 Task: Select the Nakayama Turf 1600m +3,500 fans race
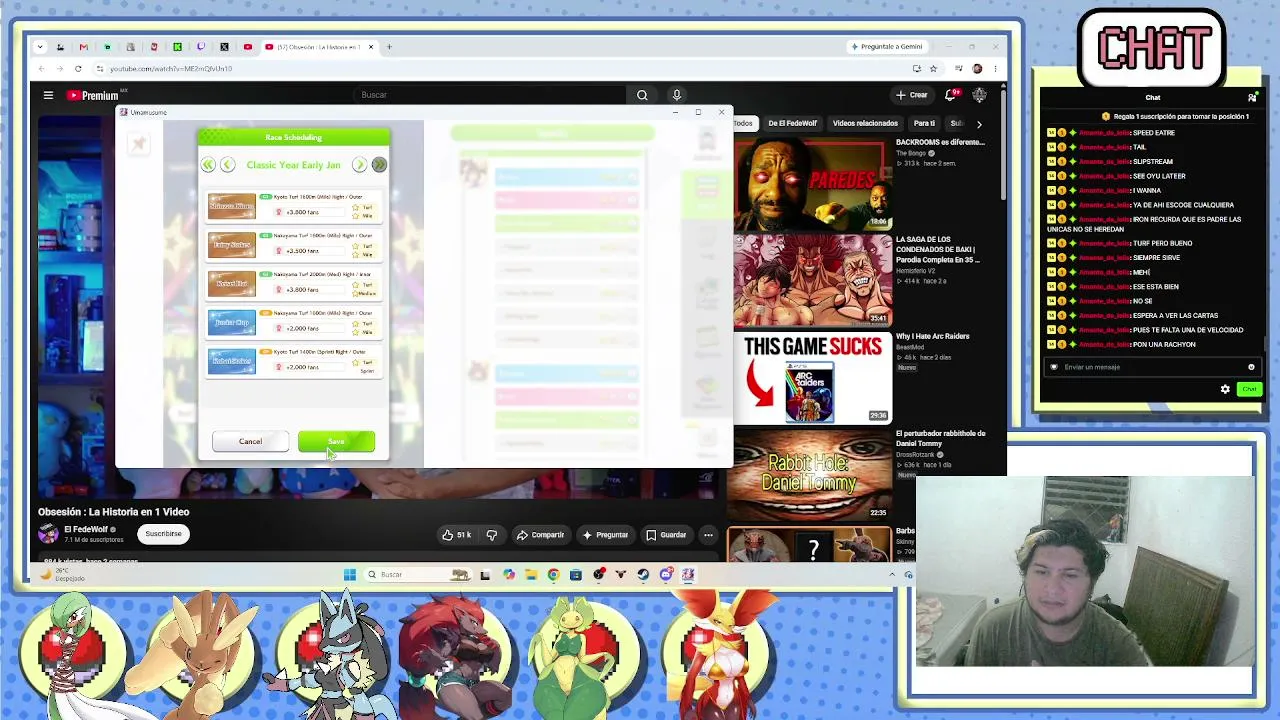click(x=292, y=244)
